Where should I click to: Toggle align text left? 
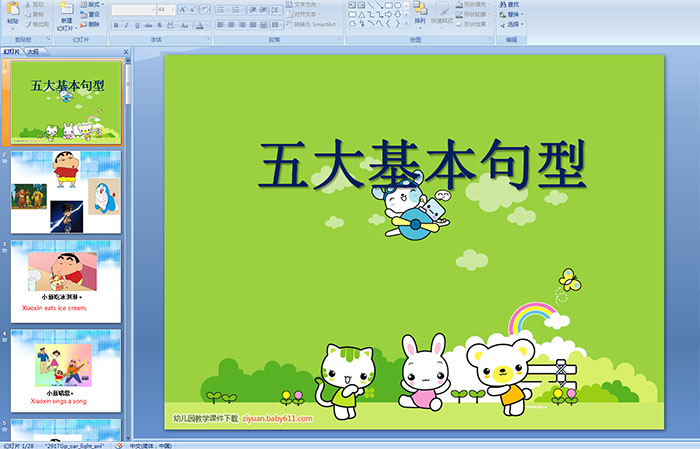tap(220, 25)
